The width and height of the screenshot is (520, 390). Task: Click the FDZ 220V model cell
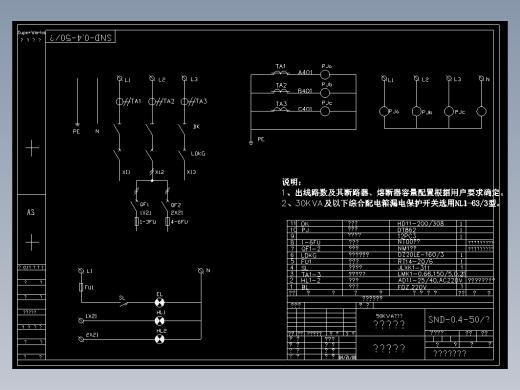coord(412,287)
